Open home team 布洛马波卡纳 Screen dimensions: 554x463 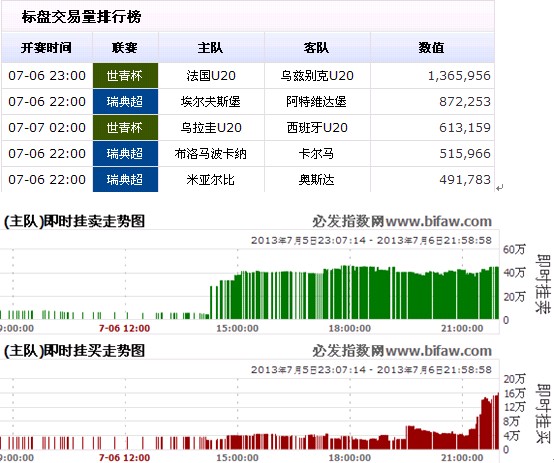click(211, 154)
